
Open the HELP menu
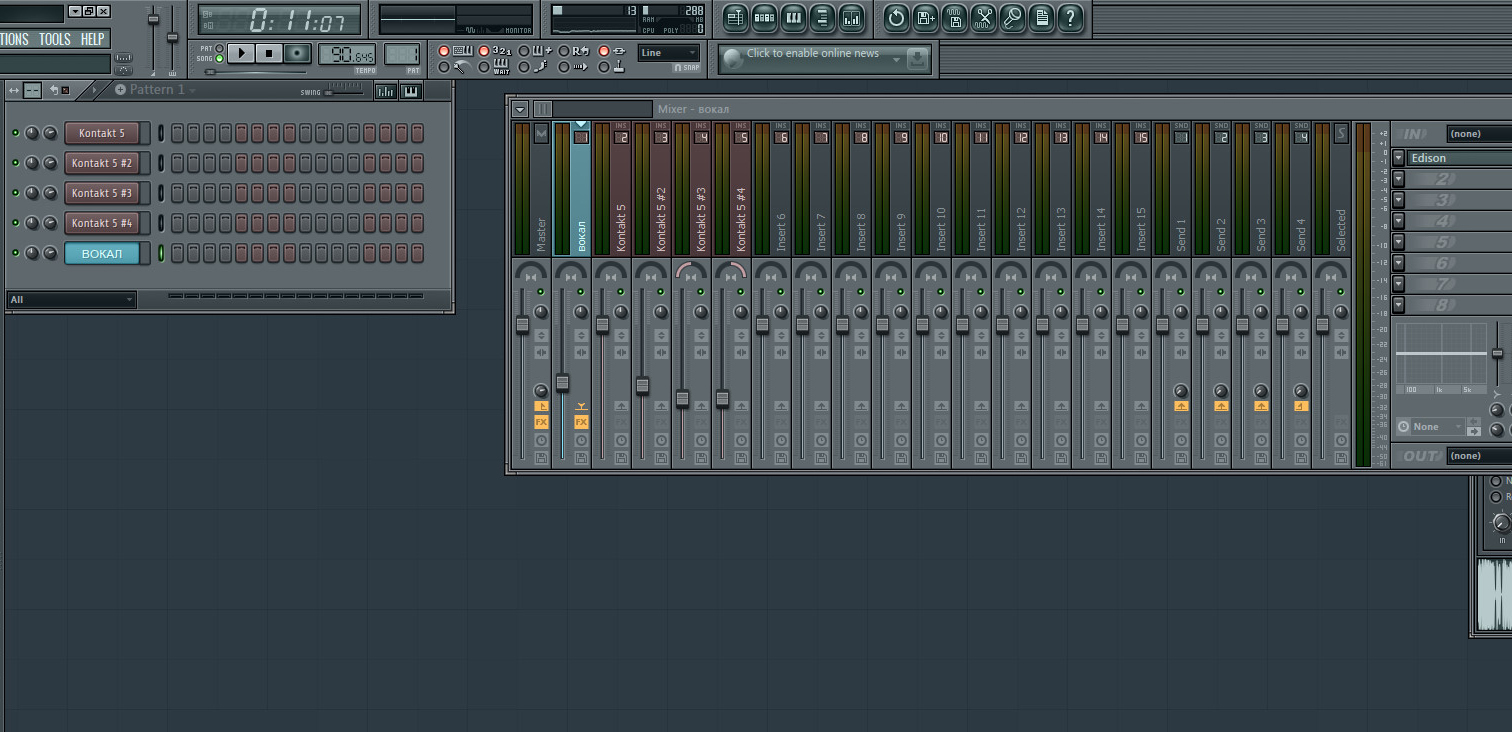(92, 39)
